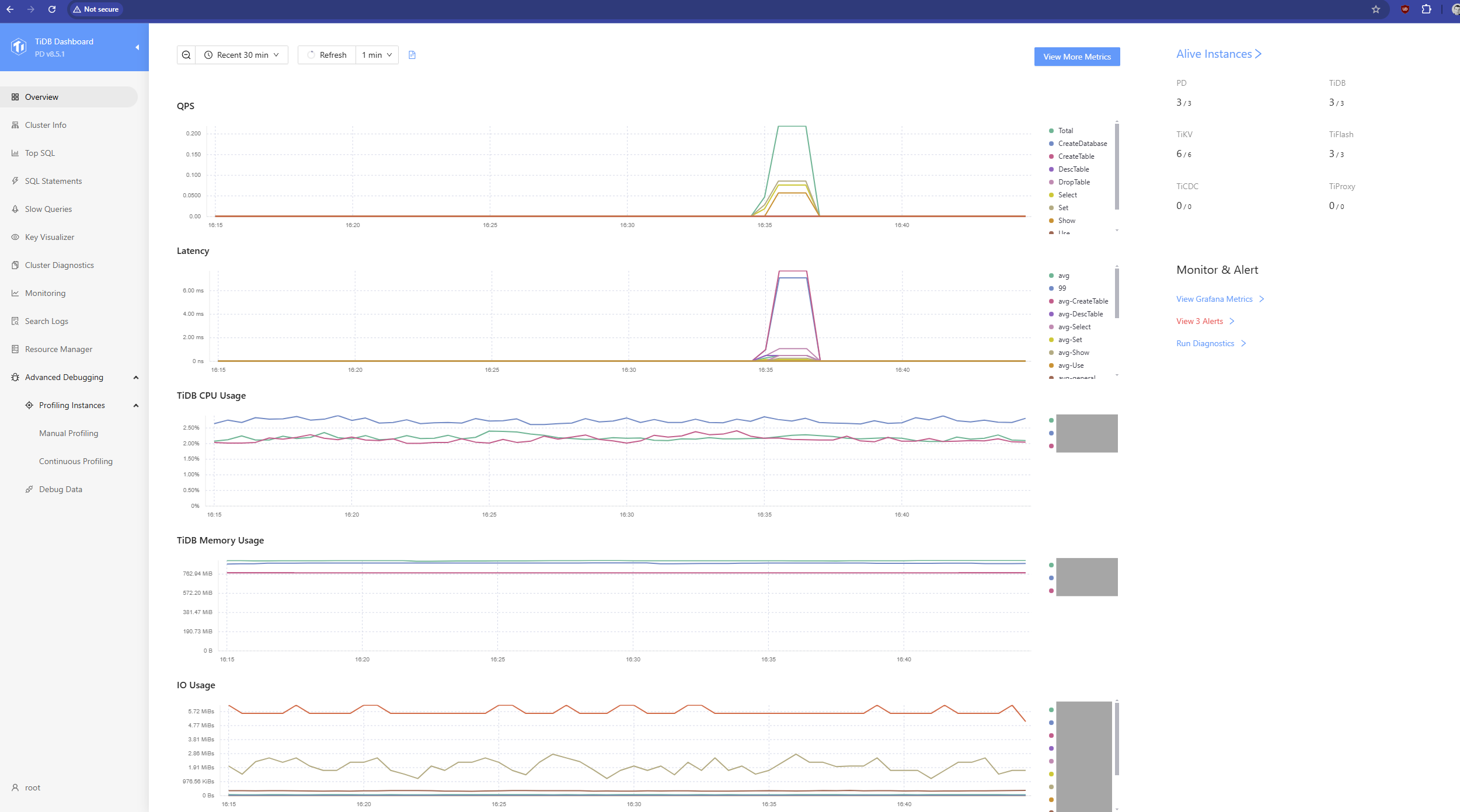The width and height of the screenshot is (1460, 812).
Task: Collapse the sidebar with the arrow toggle
Action: (x=137, y=47)
